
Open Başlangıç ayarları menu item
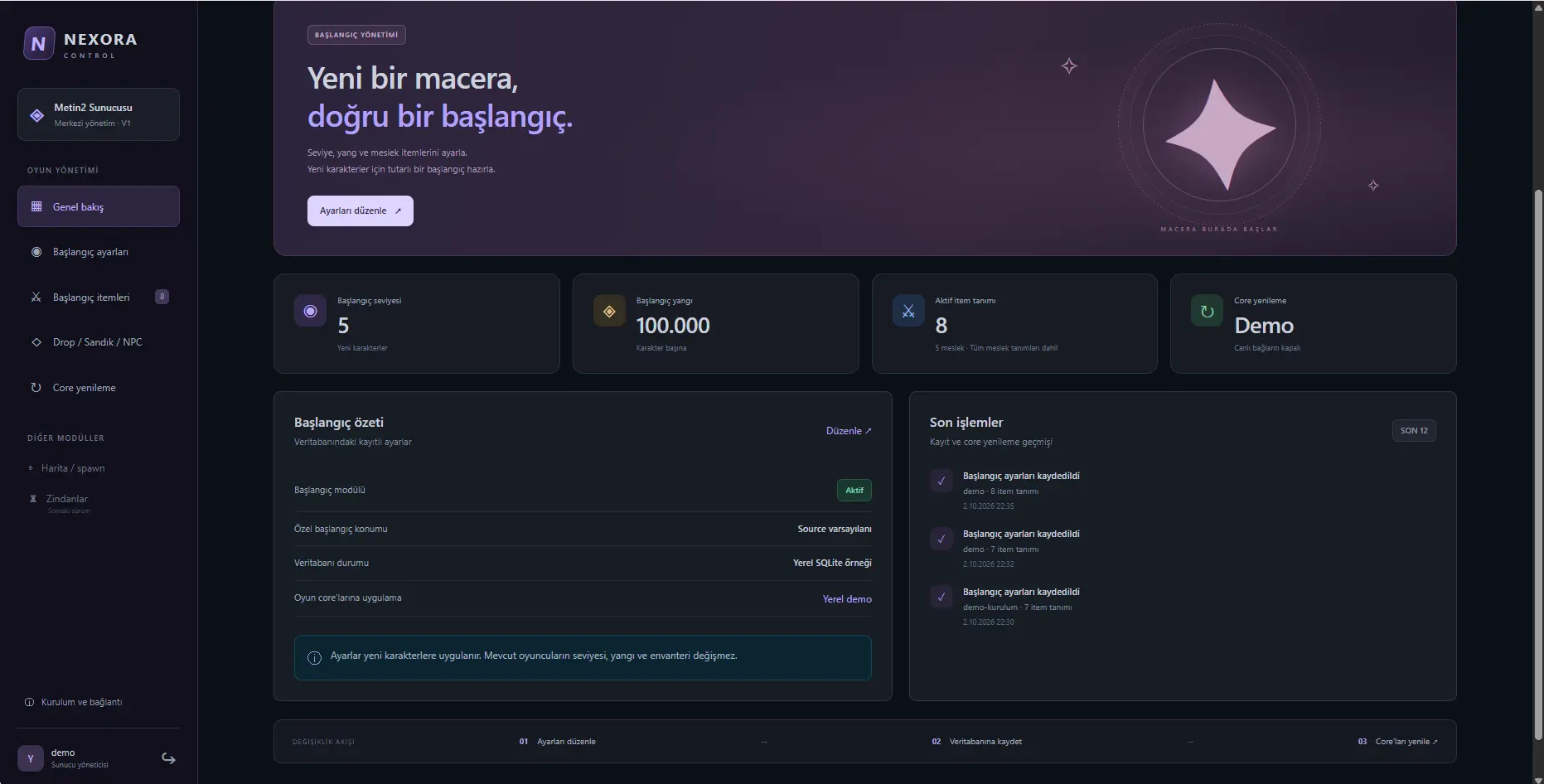point(99,252)
